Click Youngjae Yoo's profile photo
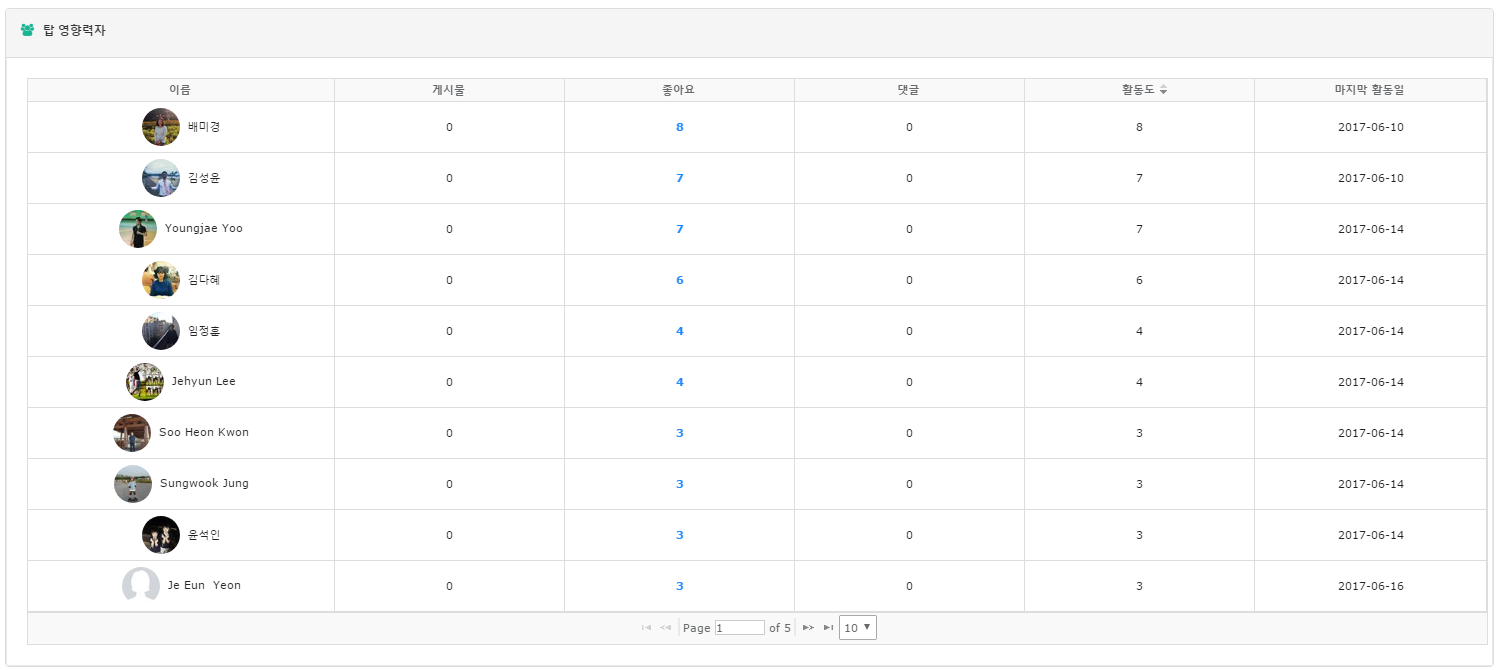This screenshot has width=1499, height=670. (138, 229)
